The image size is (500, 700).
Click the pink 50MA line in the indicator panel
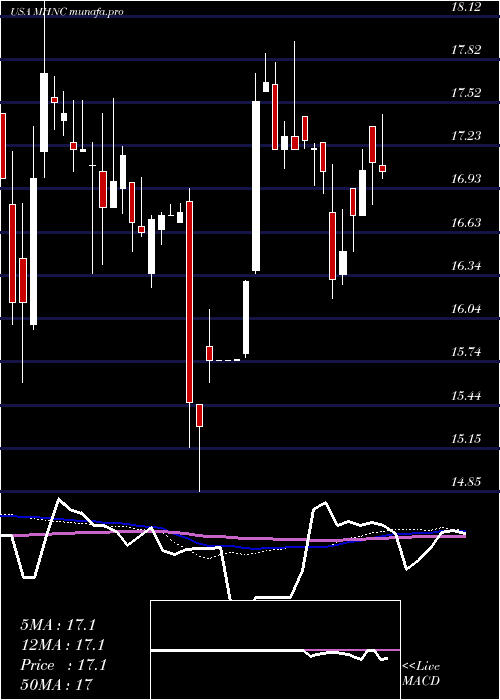(232, 537)
